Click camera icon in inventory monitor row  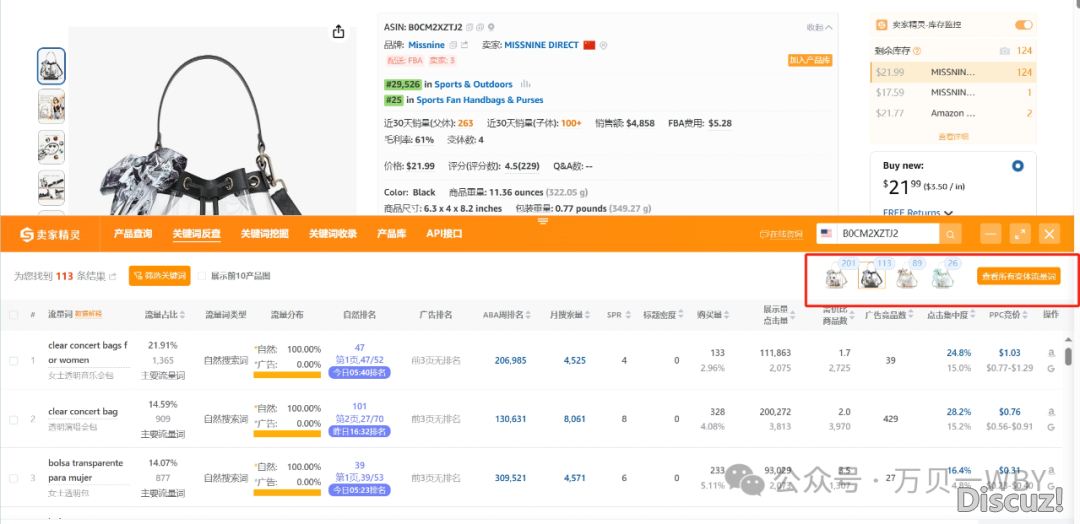pyautogui.click(x=1004, y=51)
